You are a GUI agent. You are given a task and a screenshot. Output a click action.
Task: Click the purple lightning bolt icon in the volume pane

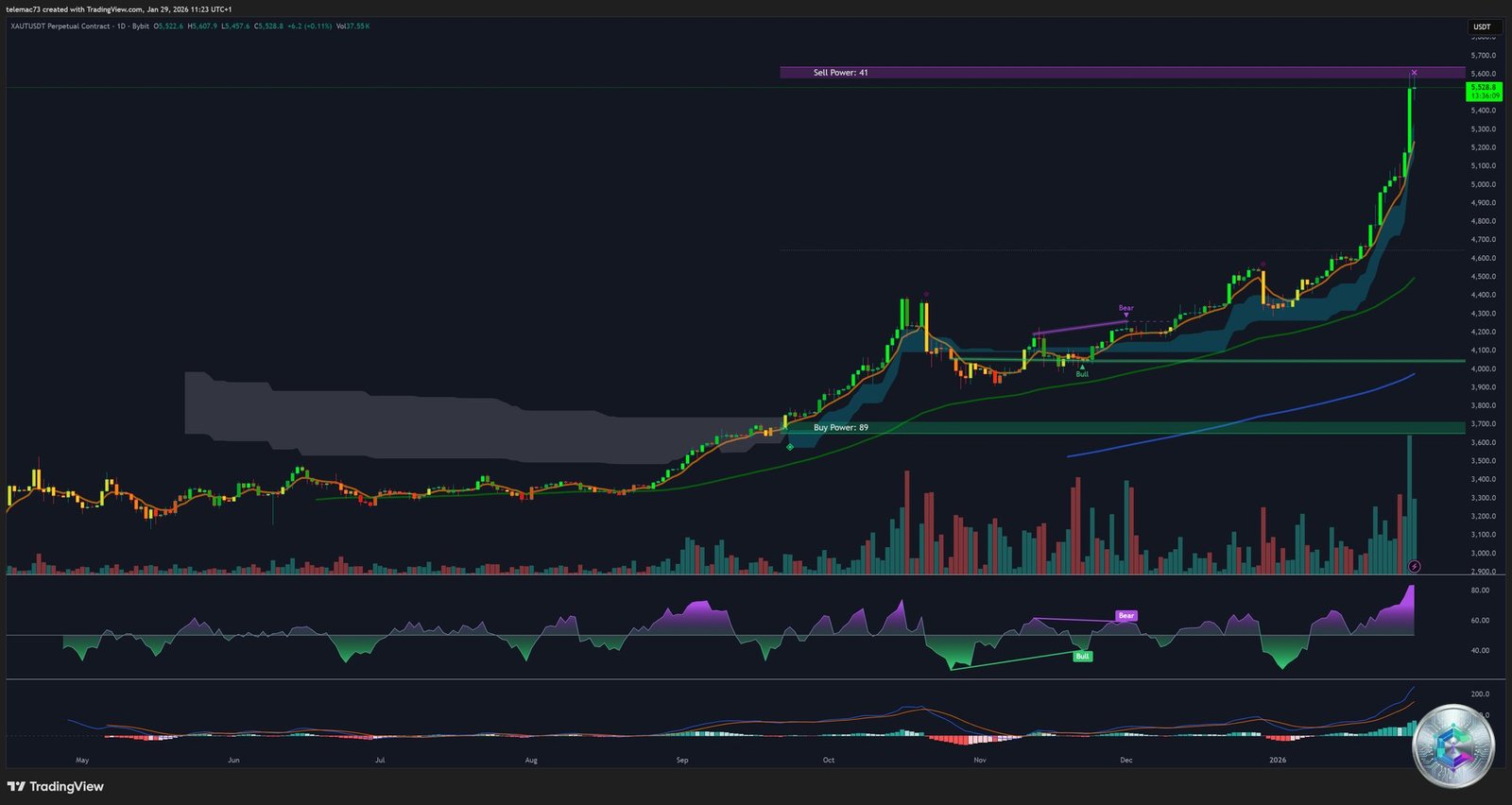[x=1414, y=567]
